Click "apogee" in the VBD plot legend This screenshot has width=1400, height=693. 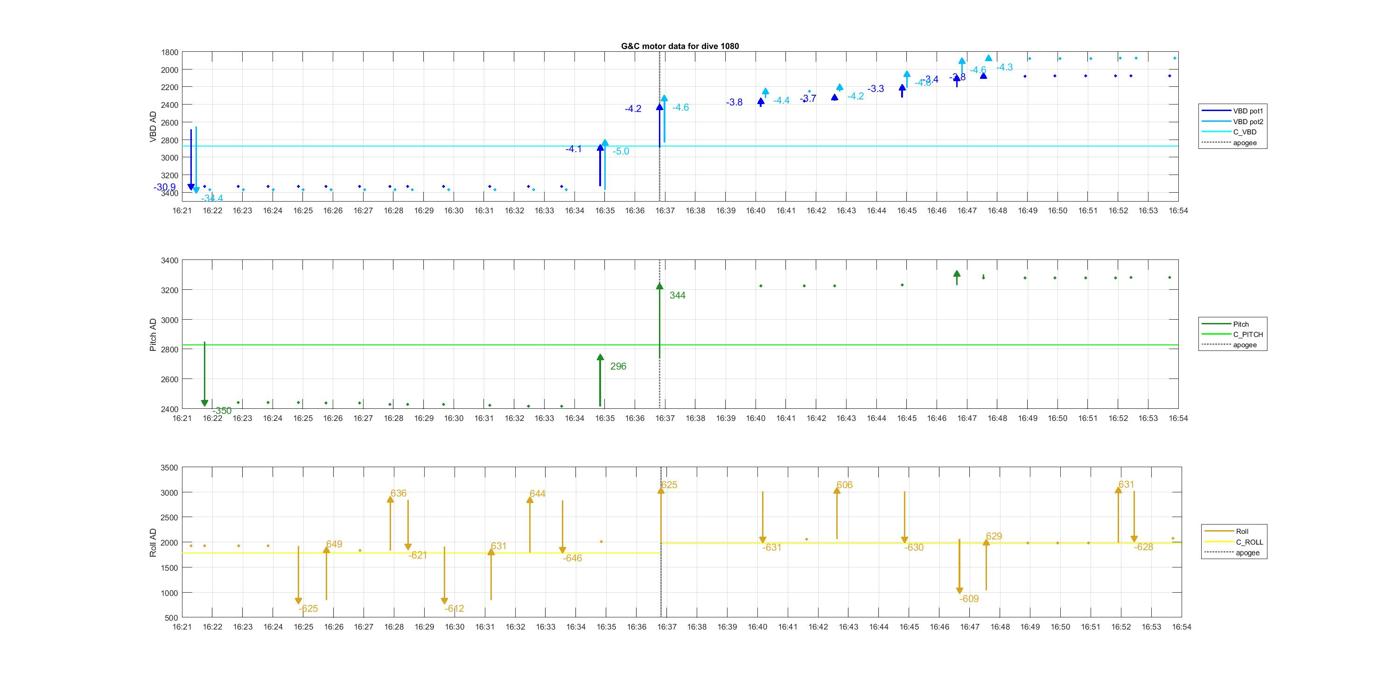point(1245,142)
